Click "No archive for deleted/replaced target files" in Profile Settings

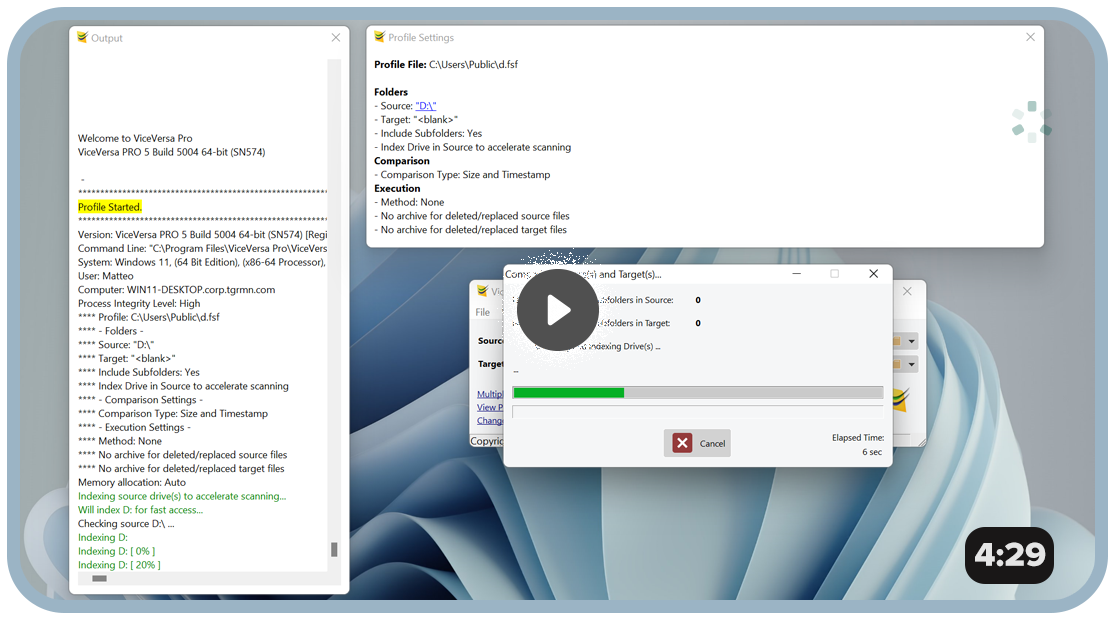pyautogui.click(x=473, y=230)
